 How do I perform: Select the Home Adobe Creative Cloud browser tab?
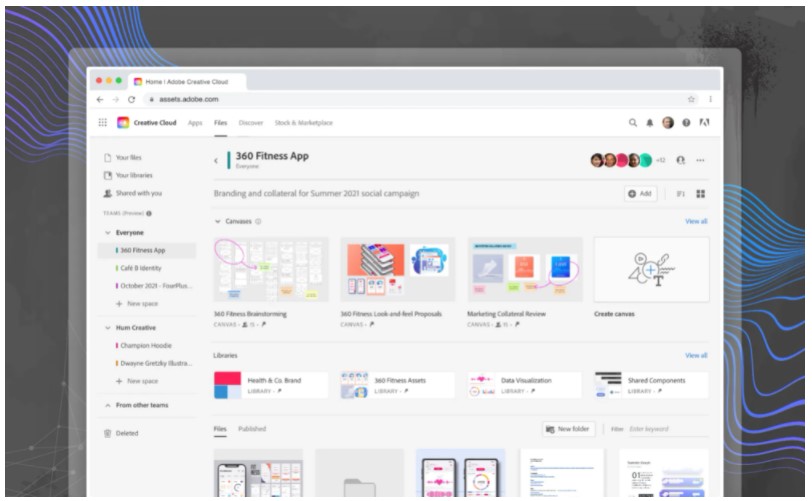pyautogui.click(x=187, y=81)
